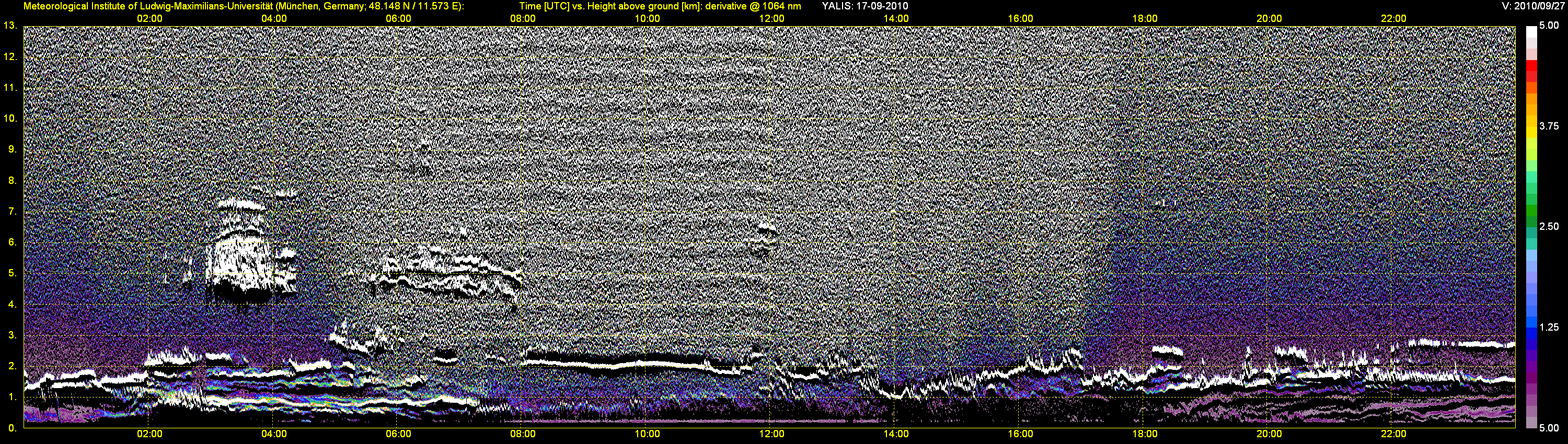Image resolution: width=1568 pixels, height=444 pixels.
Task: Click the 5. height axis label
Action: pyautogui.click(x=12, y=274)
